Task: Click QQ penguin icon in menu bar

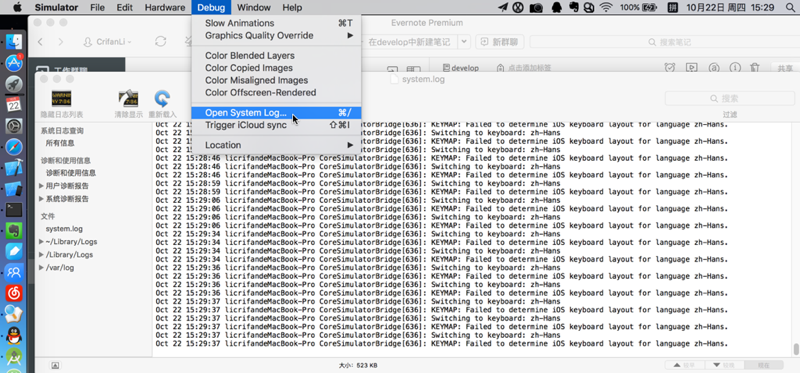Action: click(x=557, y=8)
